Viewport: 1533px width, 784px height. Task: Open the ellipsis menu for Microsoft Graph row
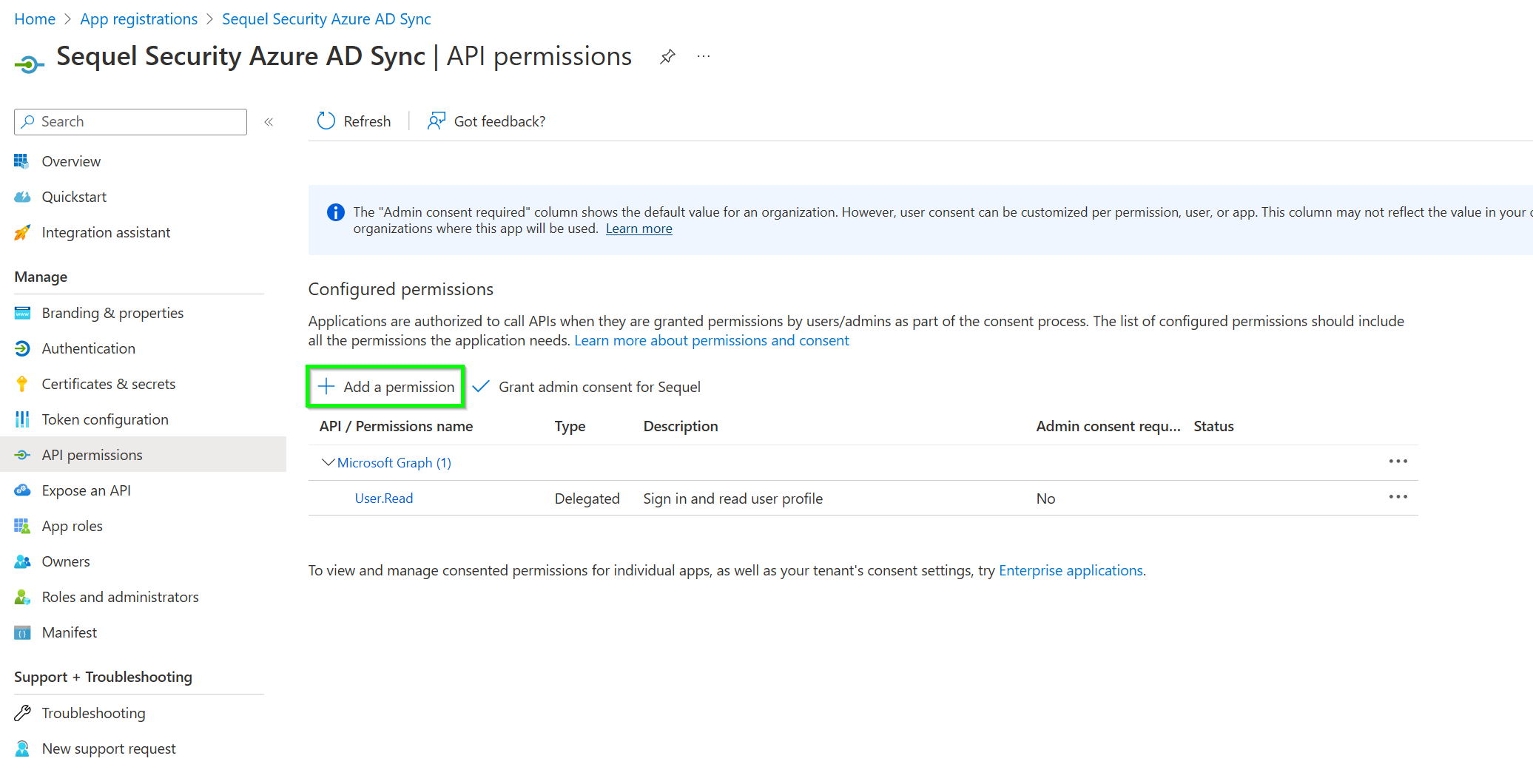click(1398, 462)
